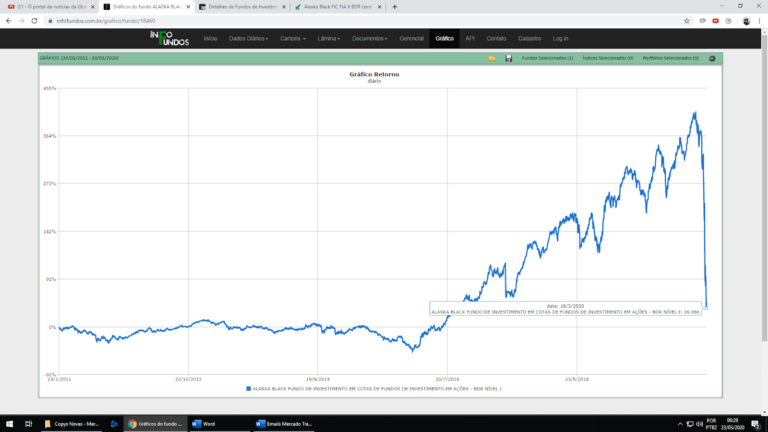Click the save floppy disk icon
768x432 pixels.
509,59
